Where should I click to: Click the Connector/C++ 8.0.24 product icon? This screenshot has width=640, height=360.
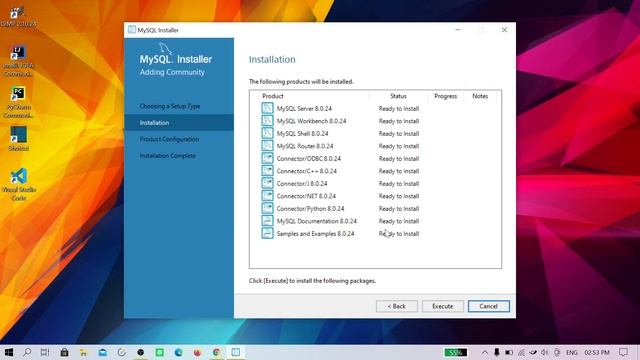point(267,171)
